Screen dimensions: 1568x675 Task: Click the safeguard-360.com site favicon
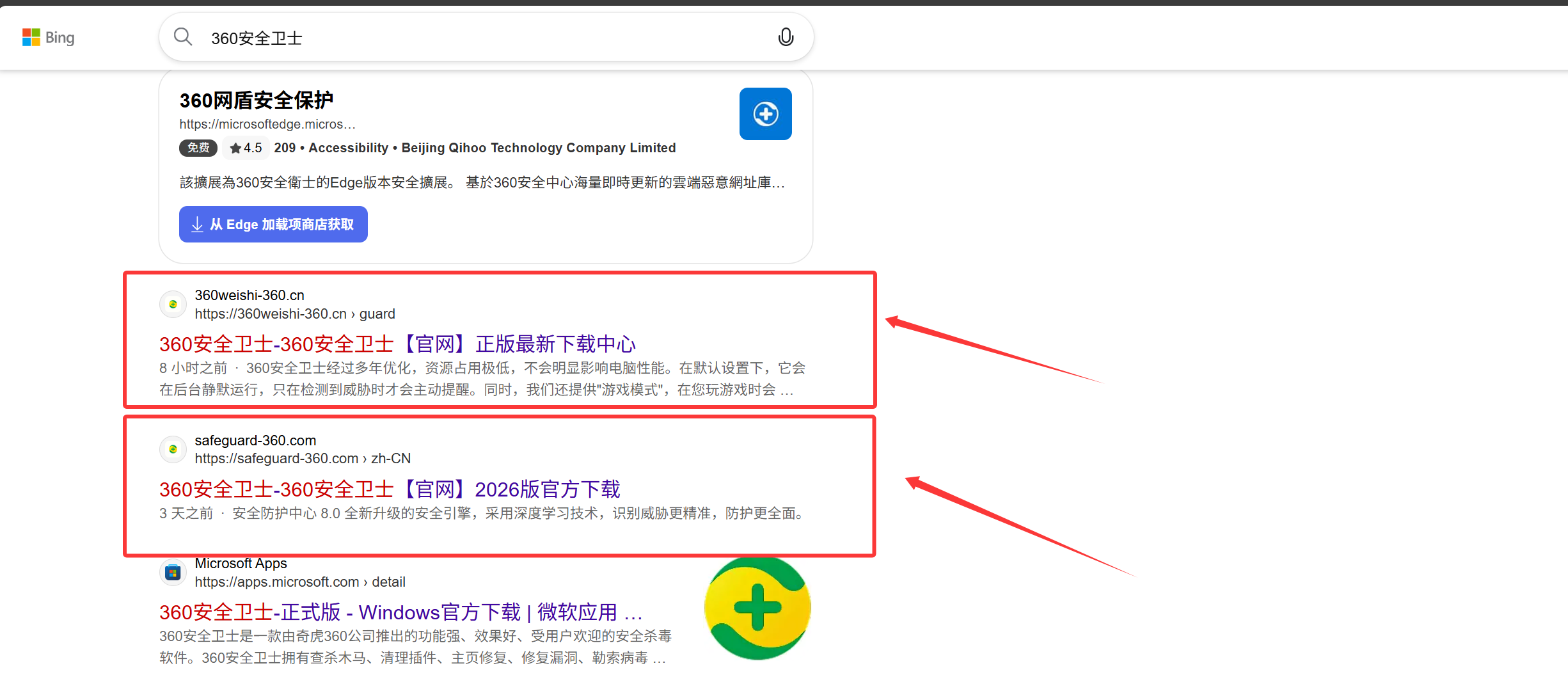pos(173,450)
